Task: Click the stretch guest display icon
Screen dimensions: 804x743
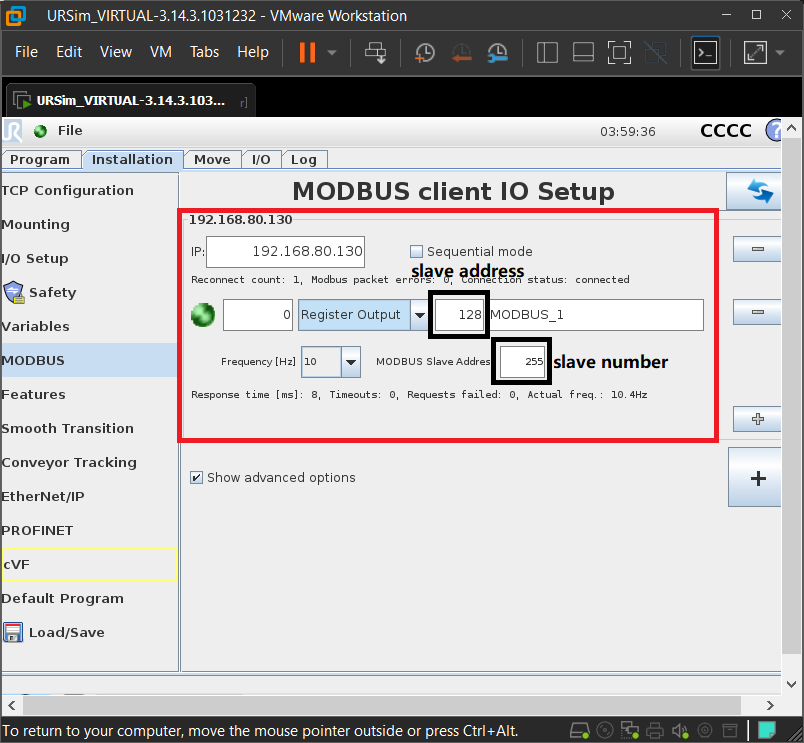Action: pyautogui.click(x=755, y=52)
